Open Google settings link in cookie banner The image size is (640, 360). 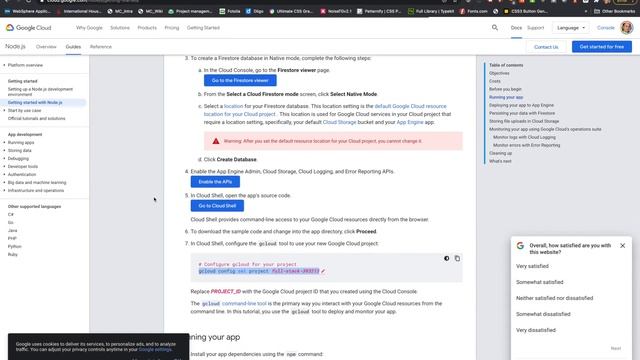[155, 349]
